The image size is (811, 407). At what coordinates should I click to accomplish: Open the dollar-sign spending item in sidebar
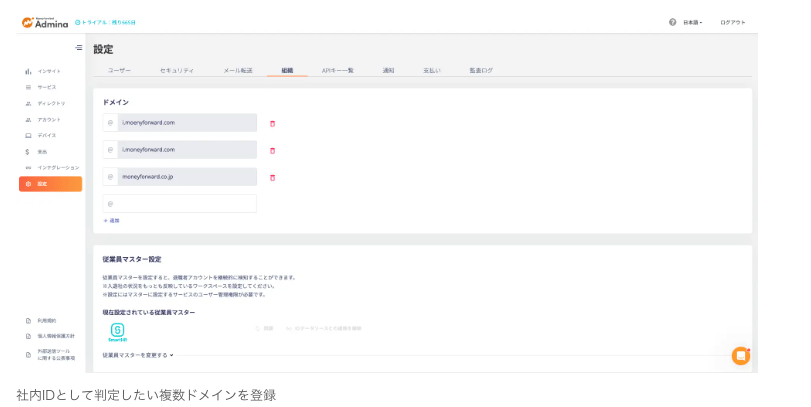(36, 152)
